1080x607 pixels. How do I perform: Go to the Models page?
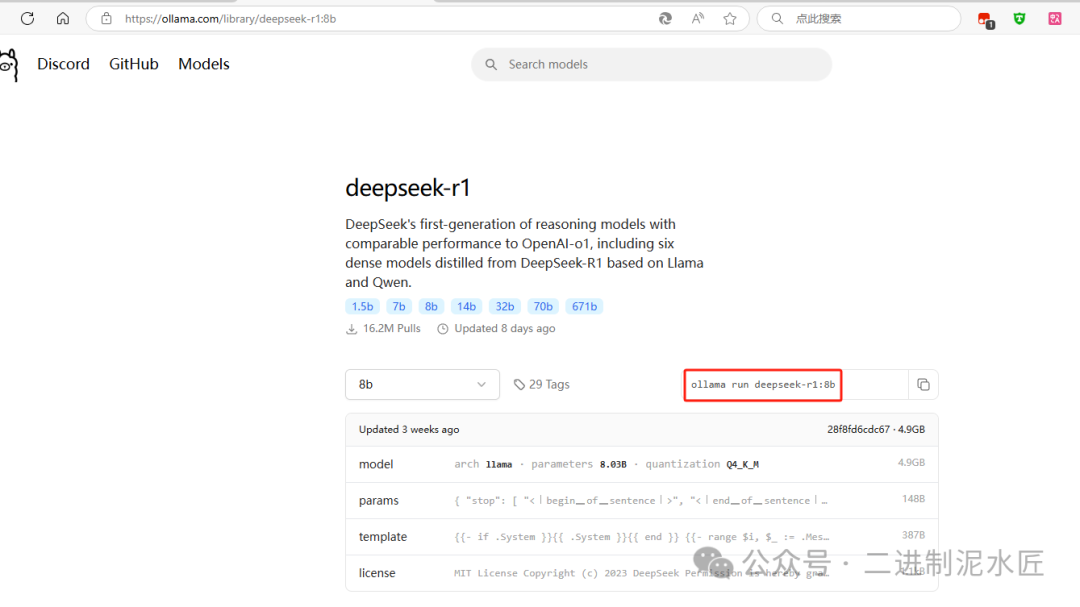[x=204, y=64]
